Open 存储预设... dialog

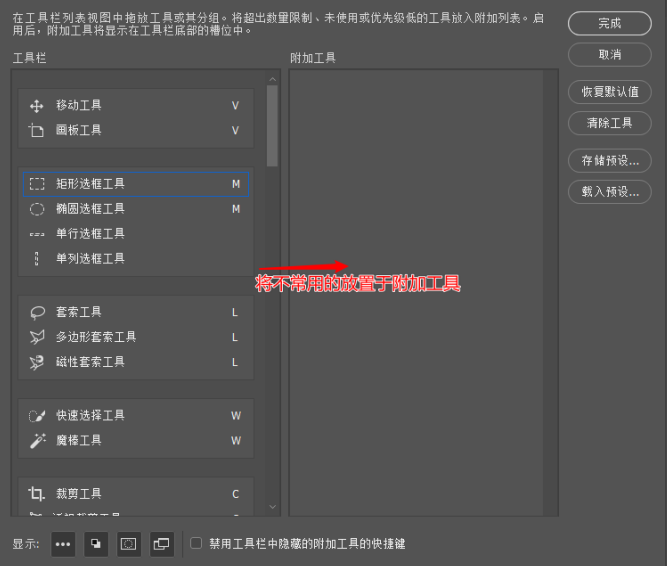pyautogui.click(x=610, y=161)
